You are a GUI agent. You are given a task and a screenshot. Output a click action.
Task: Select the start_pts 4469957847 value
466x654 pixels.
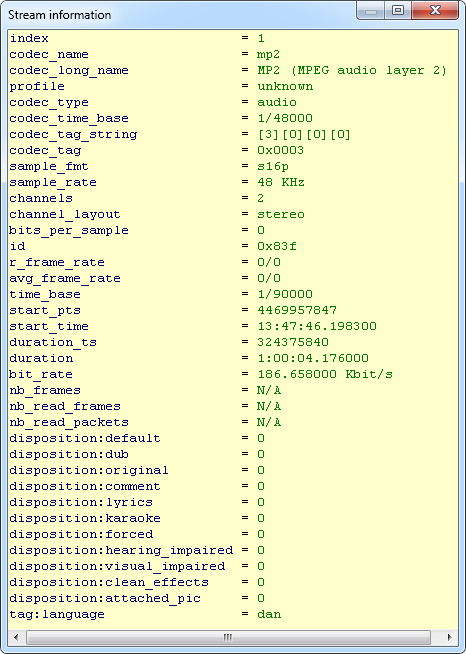(x=297, y=310)
